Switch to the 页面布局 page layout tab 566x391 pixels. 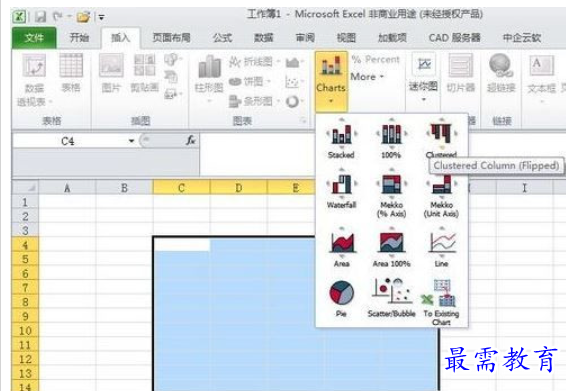(x=171, y=38)
